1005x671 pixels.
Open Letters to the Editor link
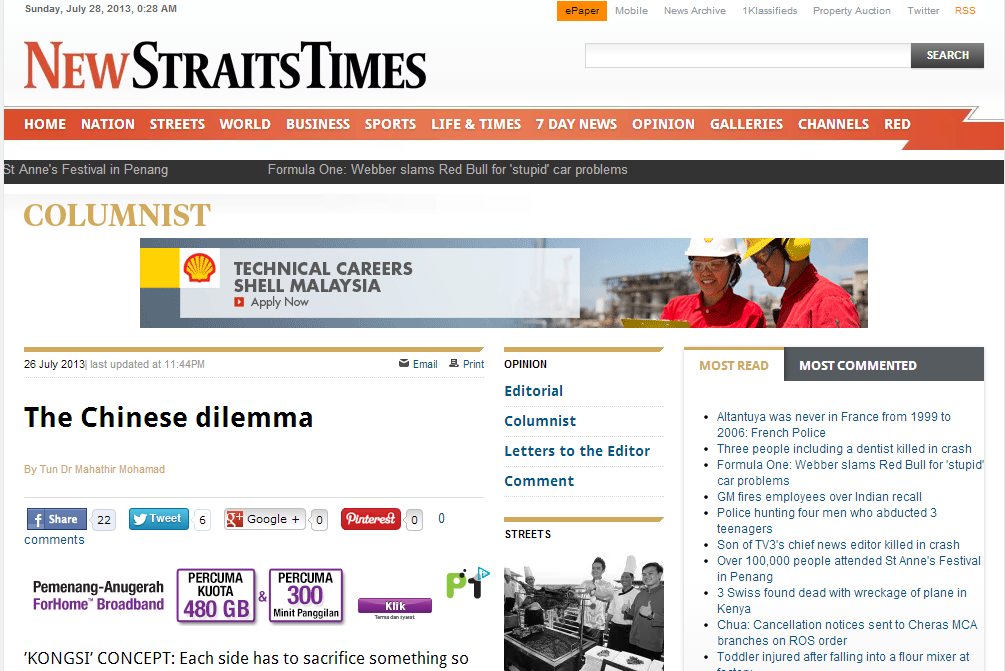pos(577,451)
